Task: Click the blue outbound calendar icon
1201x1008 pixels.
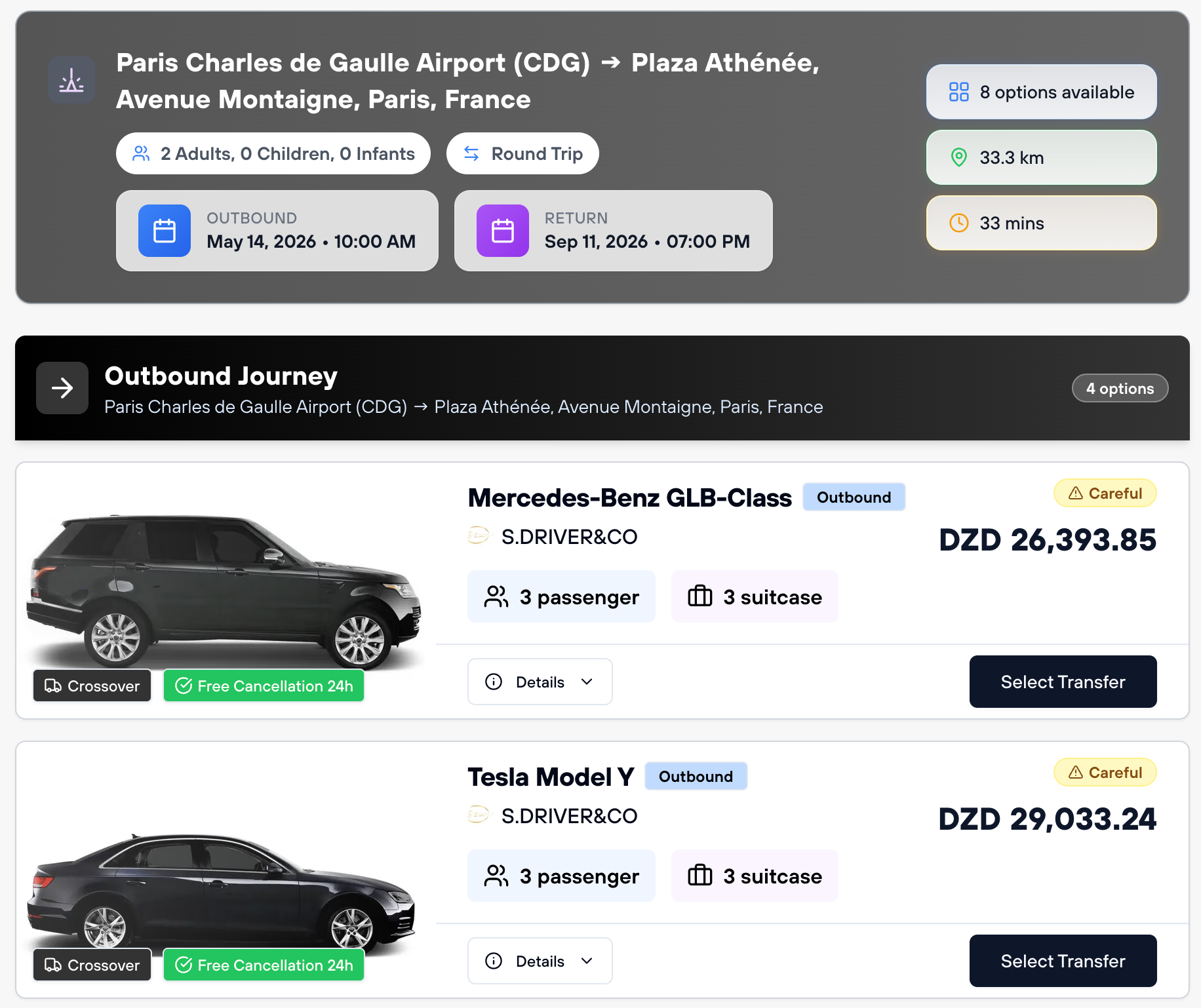Action: pos(165,231)
